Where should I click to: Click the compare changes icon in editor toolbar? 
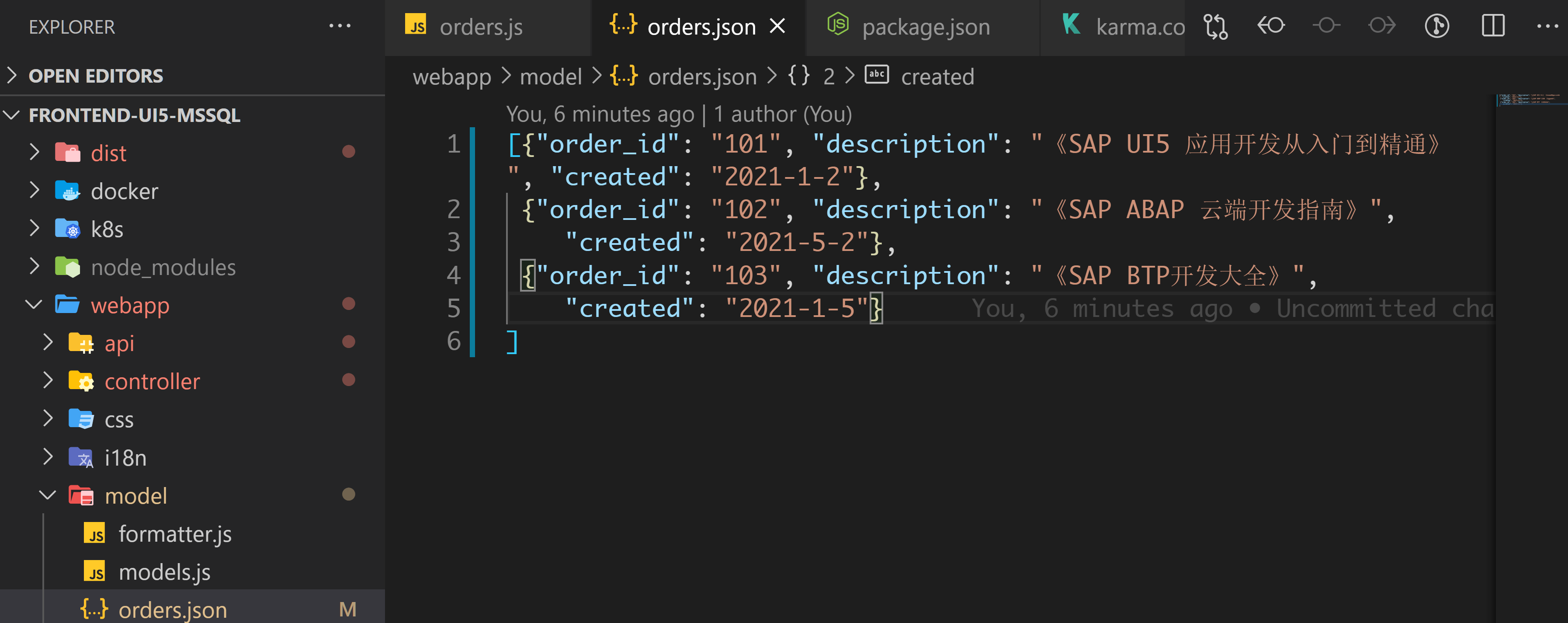tap(1215, 26)
